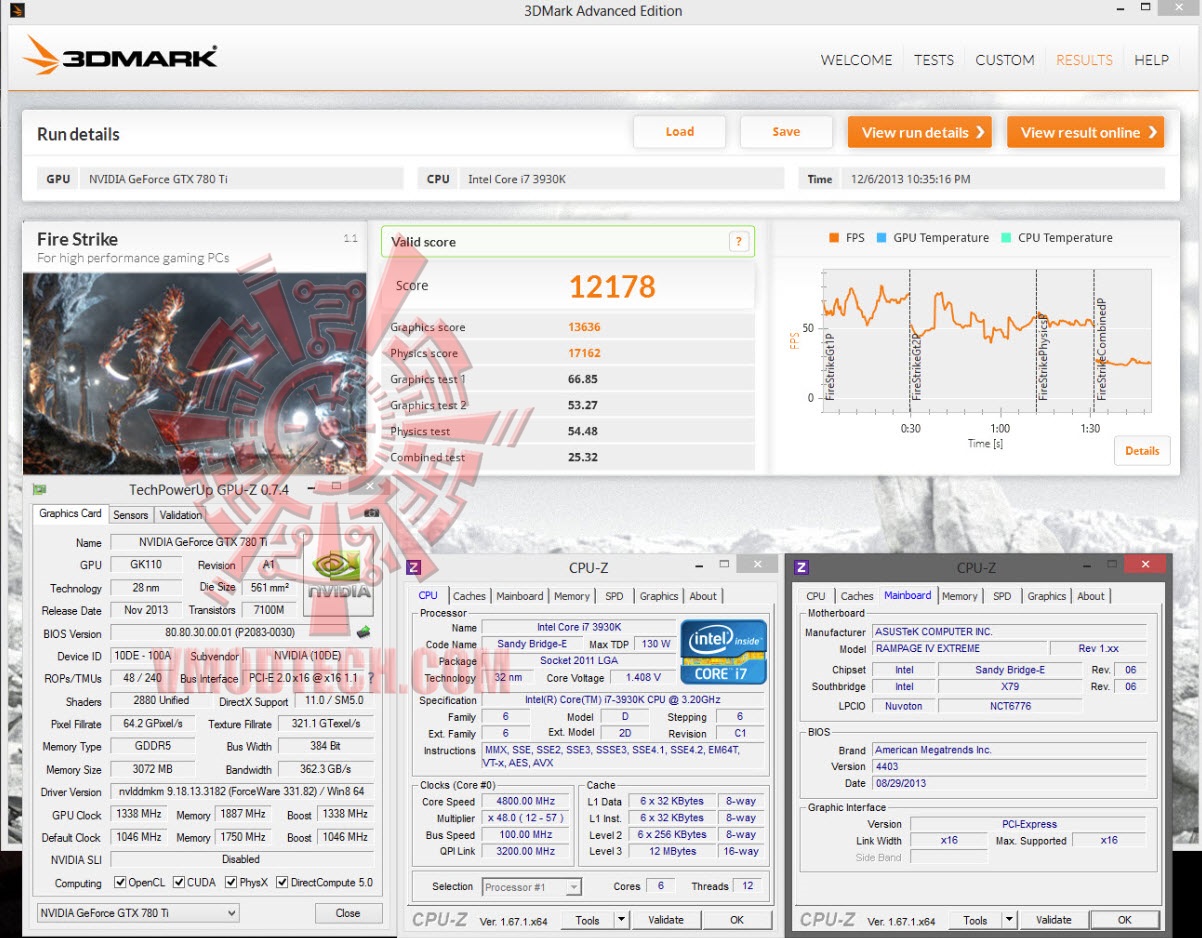
Task: Open Graphics tab in CPU-Z CPU window
Action: [659, 596]
